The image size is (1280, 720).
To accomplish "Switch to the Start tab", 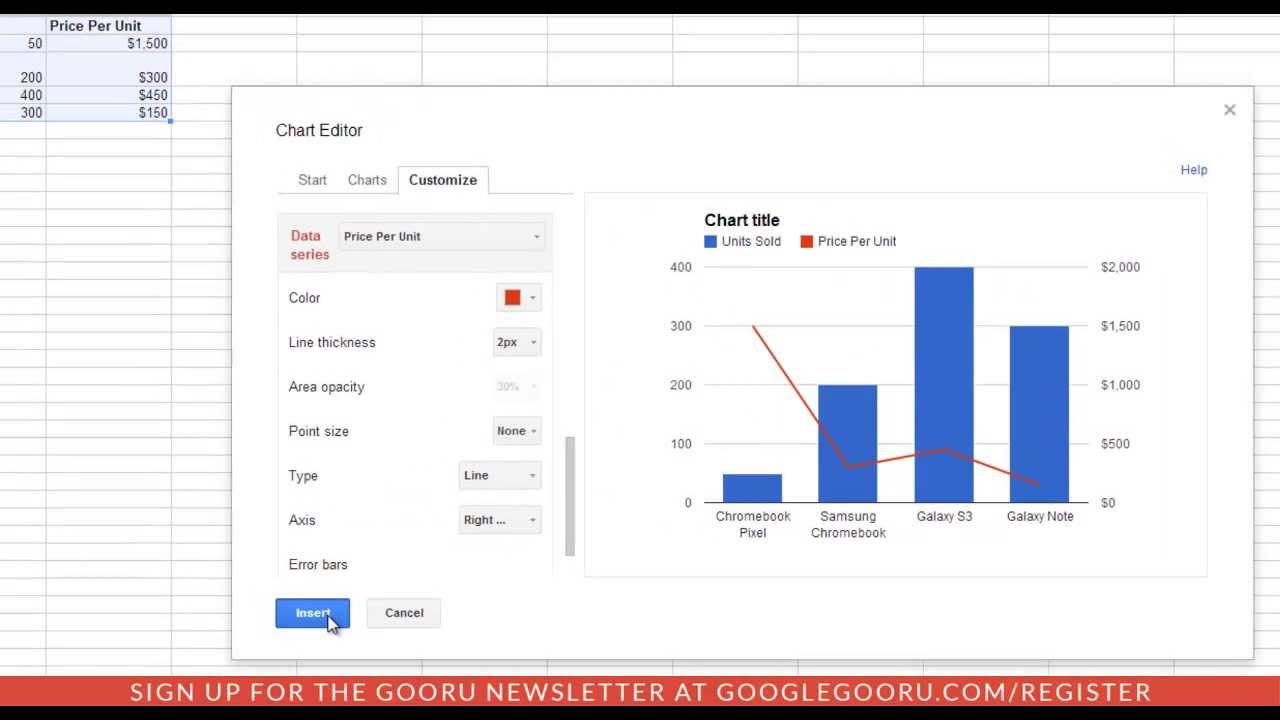I will [x=312, y=180].
